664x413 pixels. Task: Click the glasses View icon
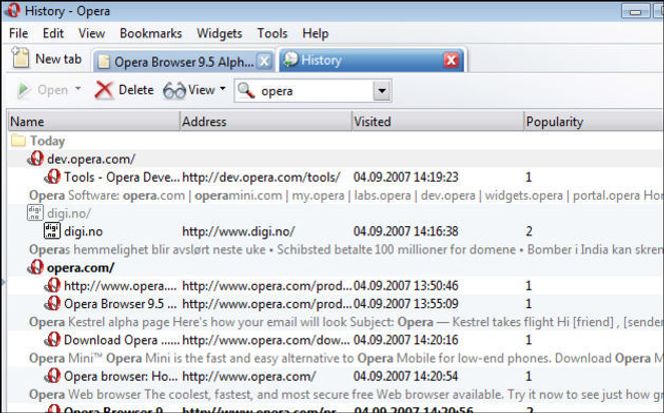[x=174, y=90]
